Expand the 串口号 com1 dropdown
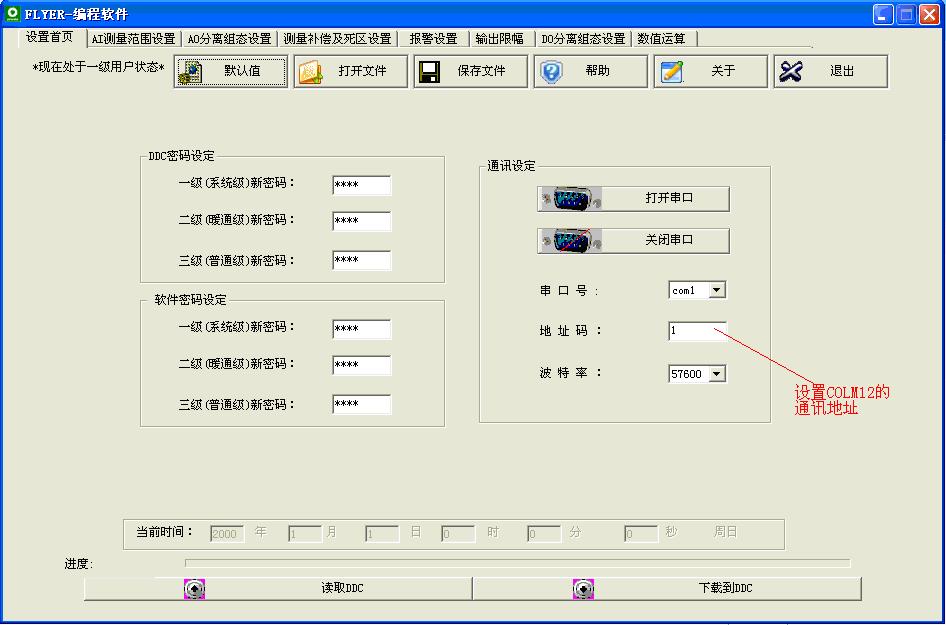 click(x=716, y=291)
